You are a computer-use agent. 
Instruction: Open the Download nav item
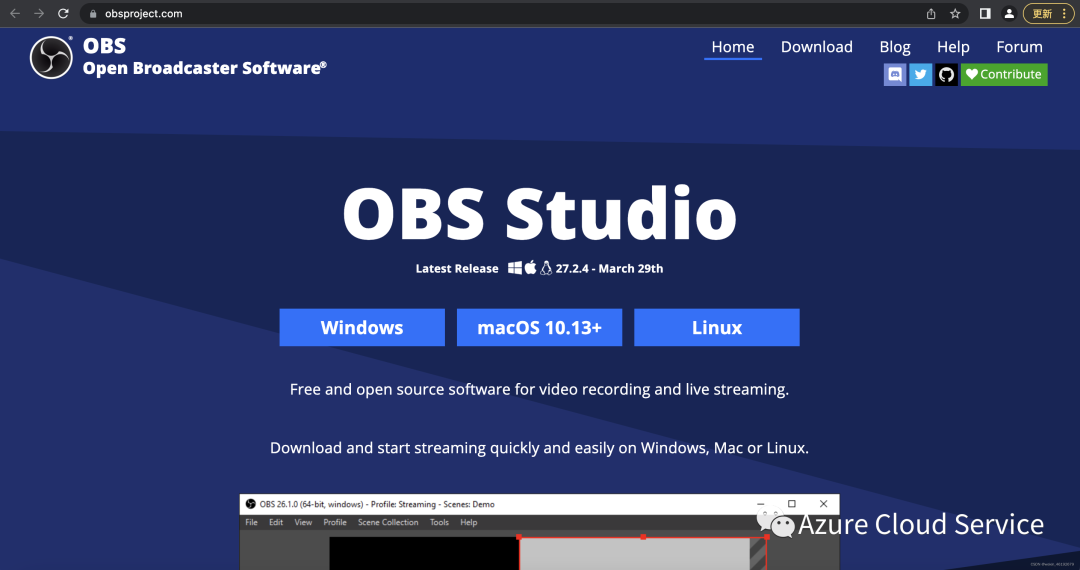coord(817,47)
